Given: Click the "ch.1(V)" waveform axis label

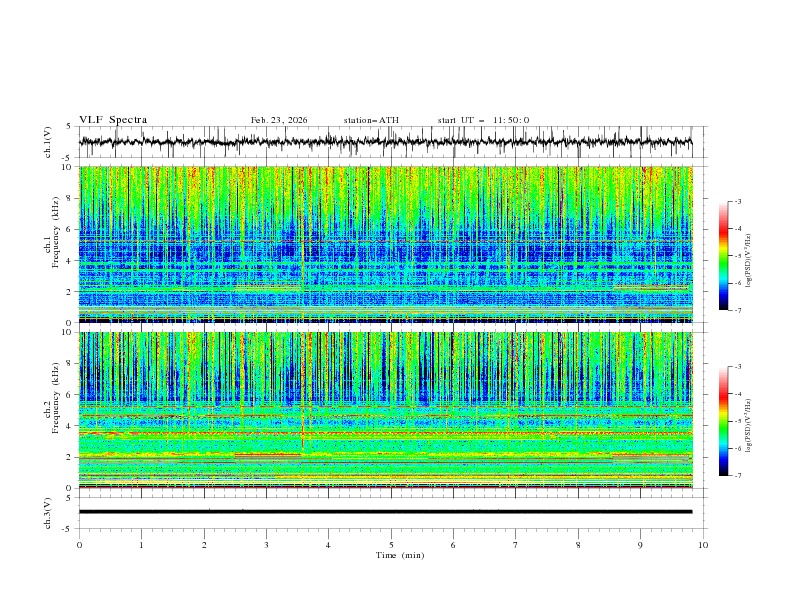Looking at the screenshot, I should (x=47, y=142).
